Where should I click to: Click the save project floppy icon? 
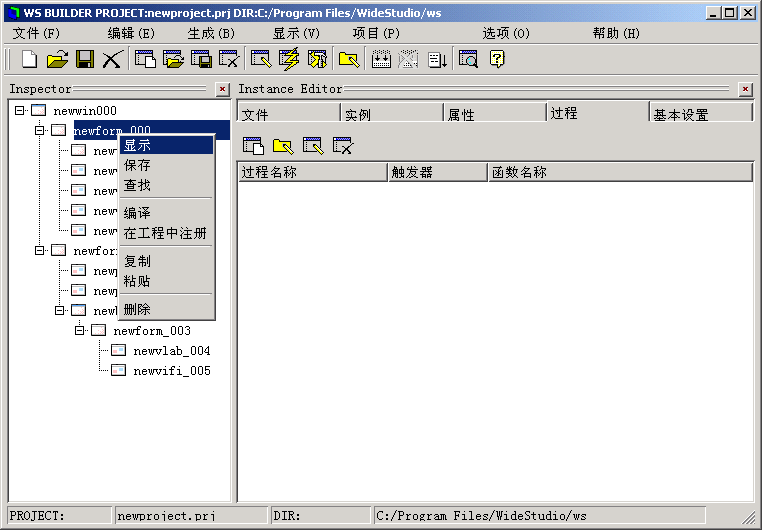click(85, 59)
